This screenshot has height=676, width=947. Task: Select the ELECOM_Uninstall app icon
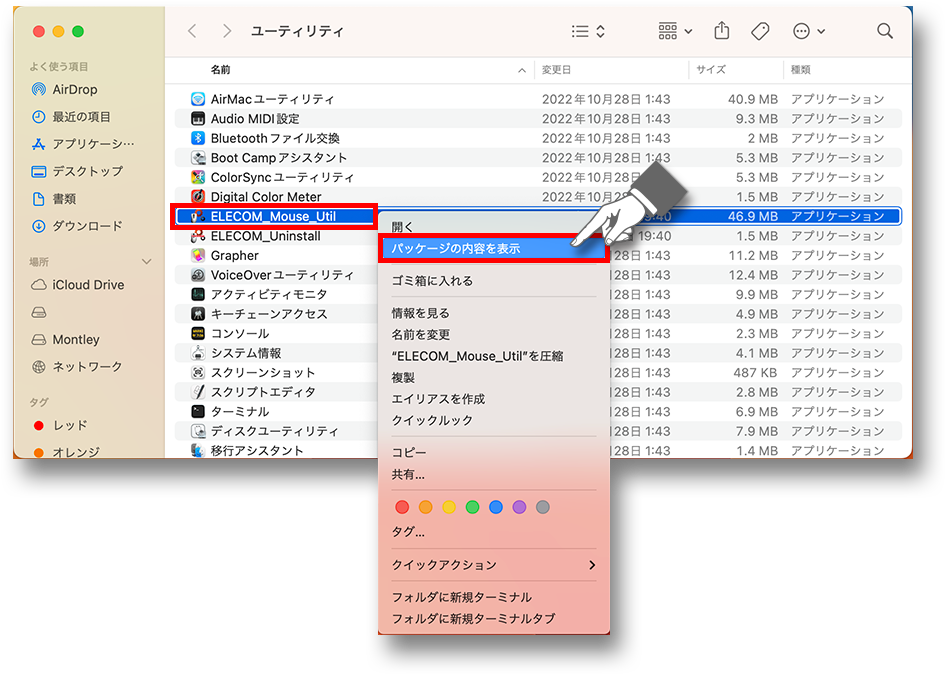197,236
